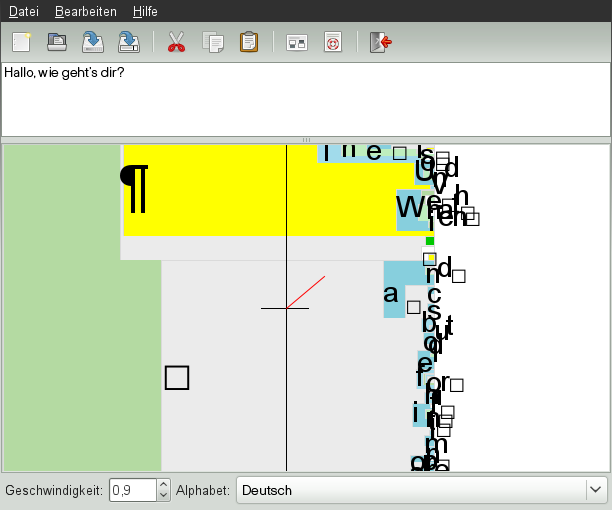Viewport: 612px width, 510px height.
Task: Cut text with the scissors icon
Action: click(177, 42)
